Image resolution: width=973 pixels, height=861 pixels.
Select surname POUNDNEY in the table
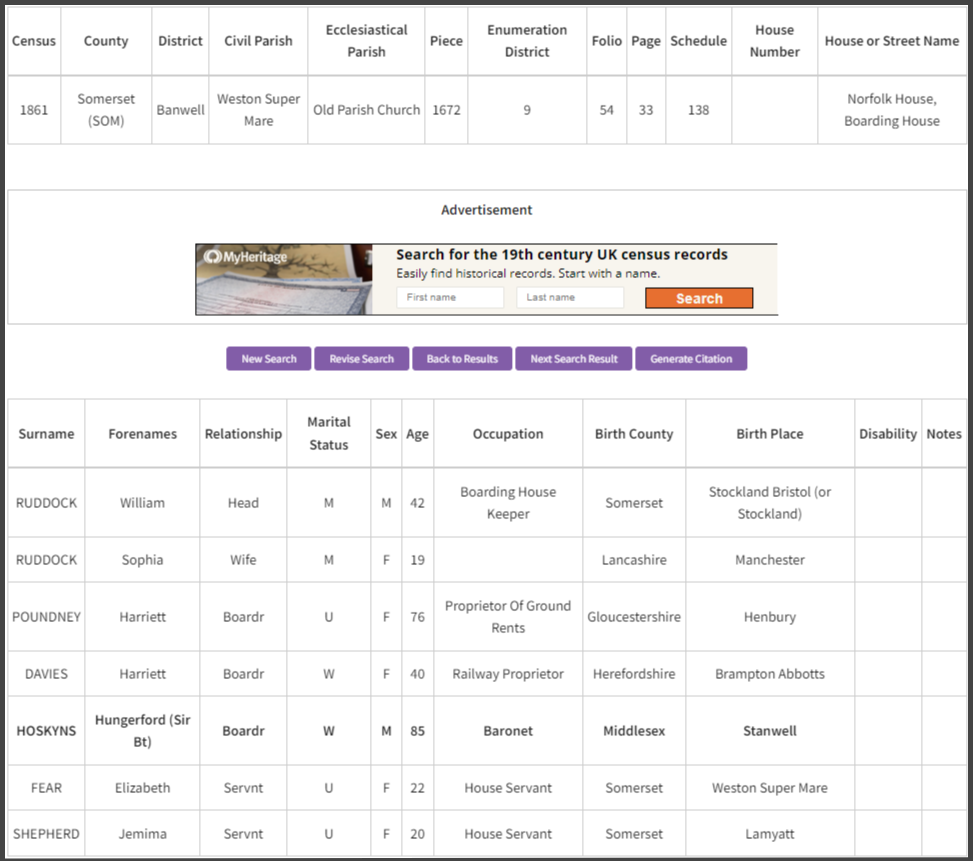click(47, 617)
